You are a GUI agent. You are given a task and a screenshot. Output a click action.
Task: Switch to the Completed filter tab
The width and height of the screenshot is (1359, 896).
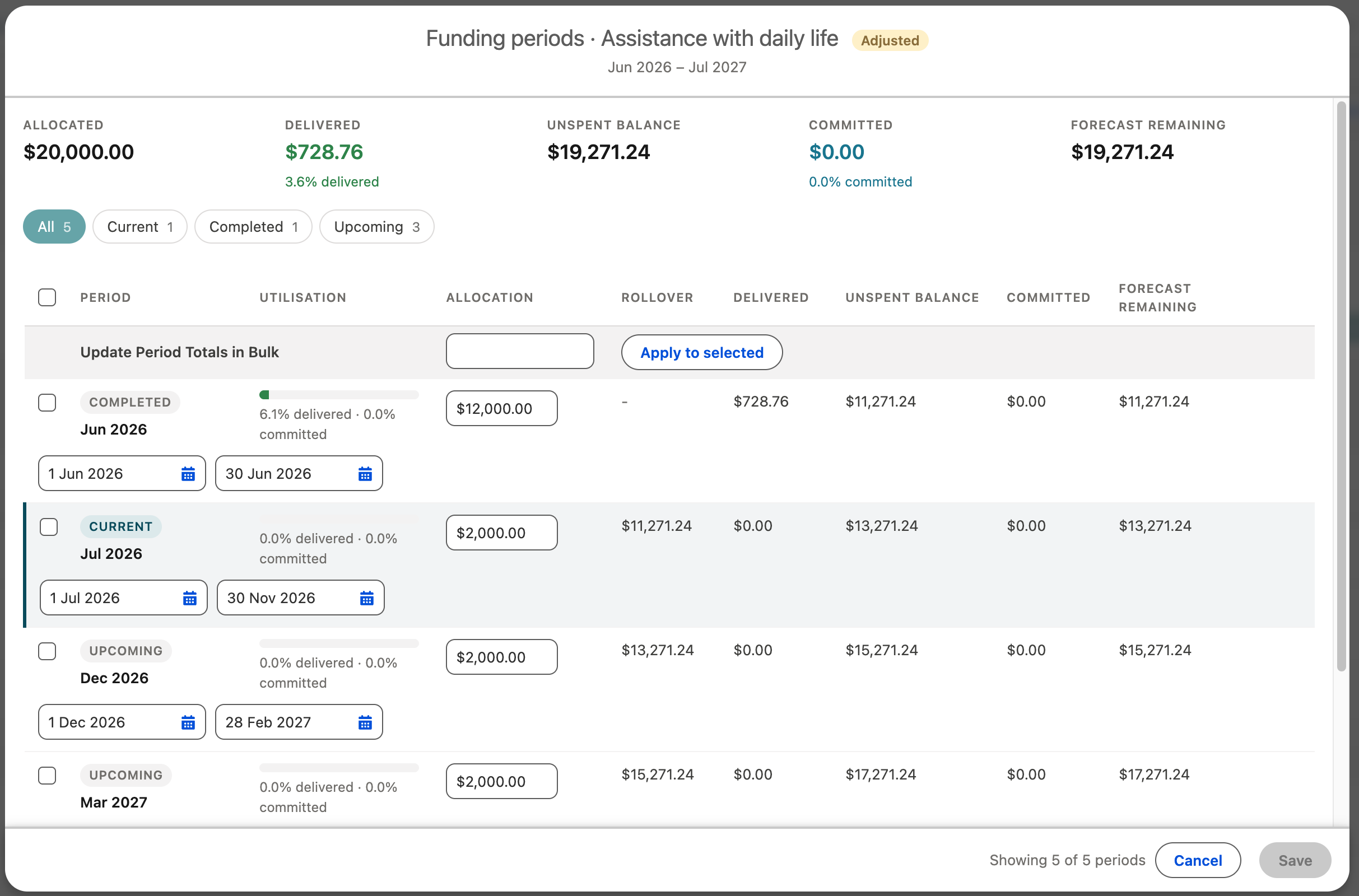[253, 227]
